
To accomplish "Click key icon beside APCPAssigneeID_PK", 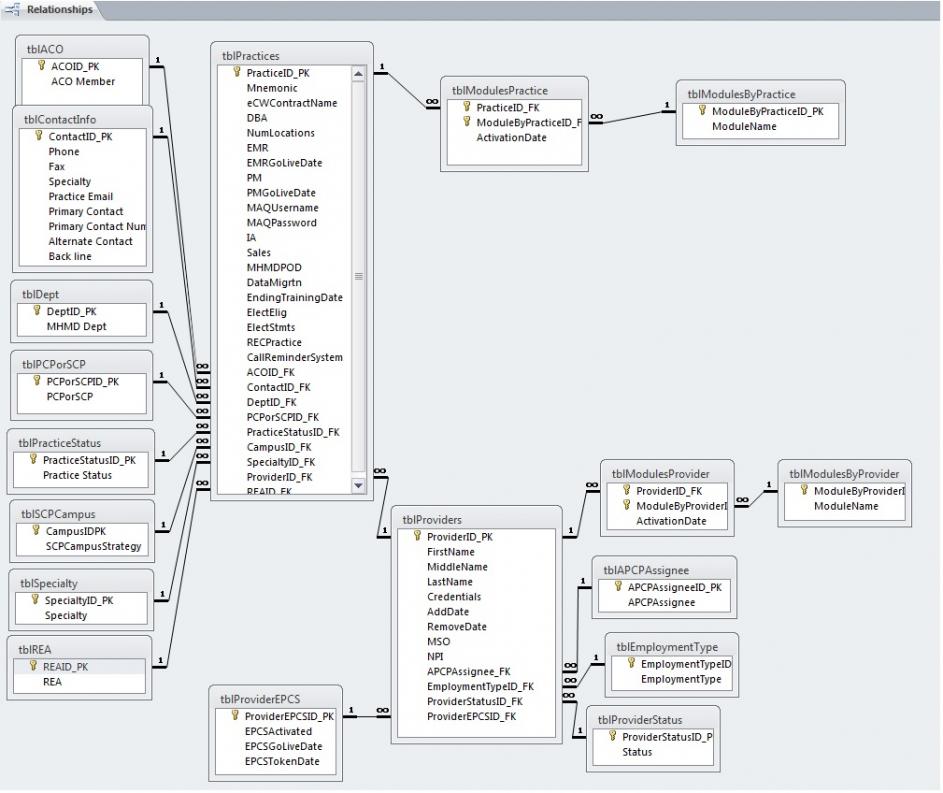I will pyautogui.click(x=618, y=586).
